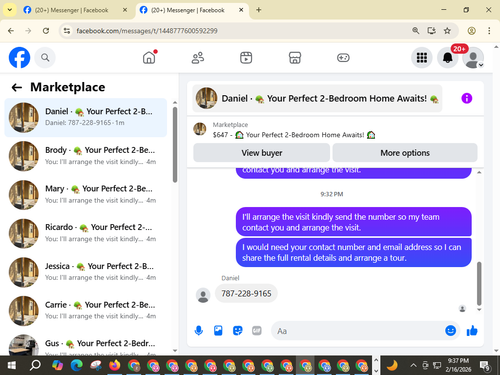500x375 pixels.
Task: Click the View buyer button
Action: click(x=262, y=153)
